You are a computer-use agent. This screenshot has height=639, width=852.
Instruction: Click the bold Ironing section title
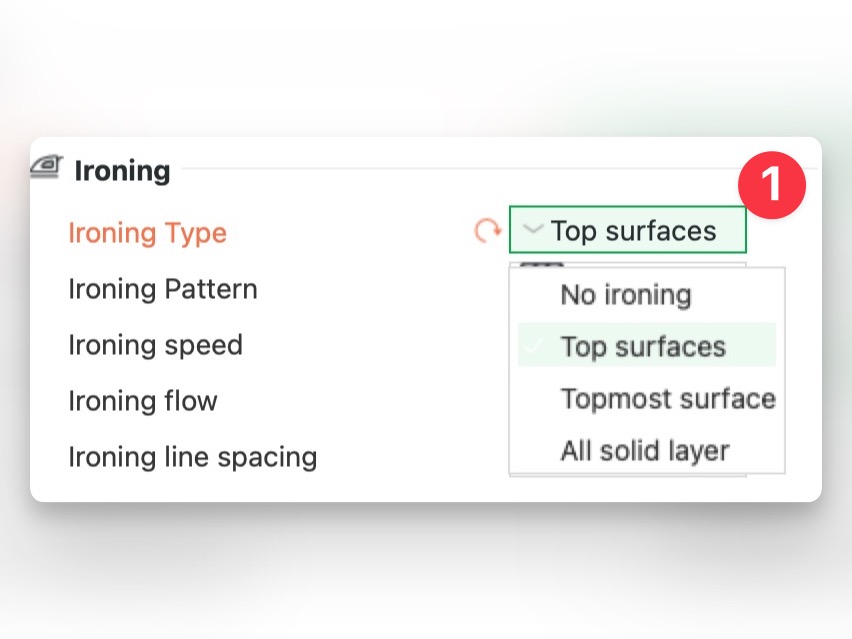[123, 171]
